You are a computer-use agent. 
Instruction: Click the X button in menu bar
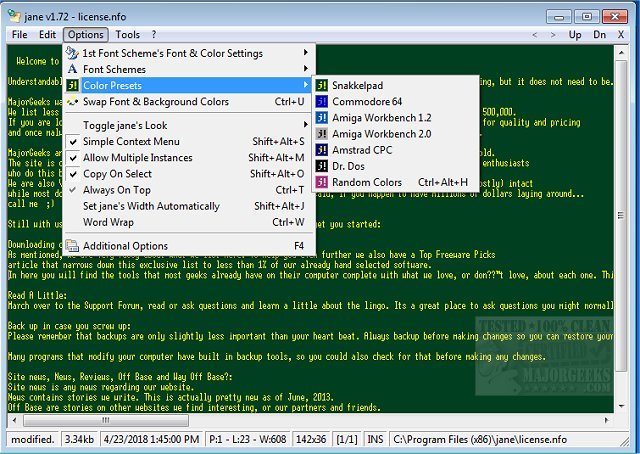click(621, 35)
